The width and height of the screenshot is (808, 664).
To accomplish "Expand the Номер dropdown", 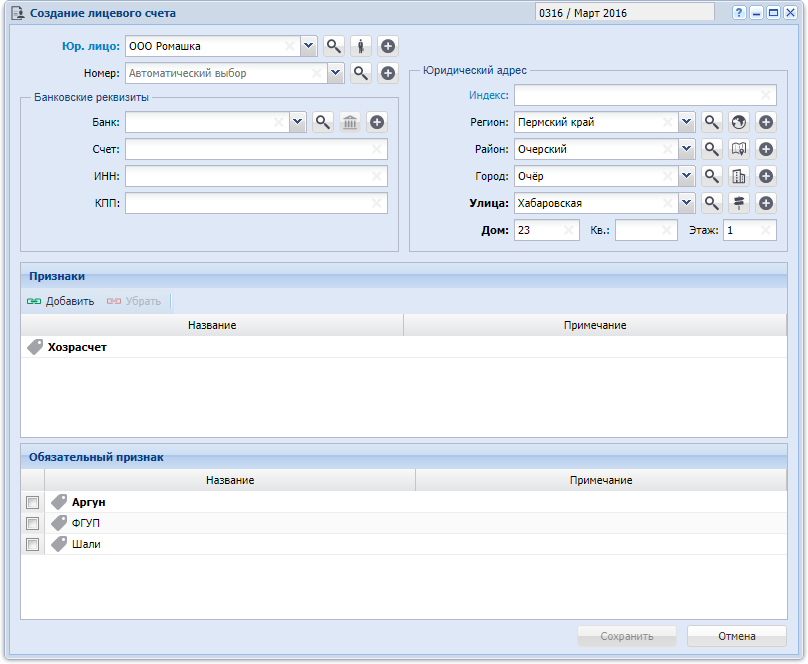I will click(335, 73).
